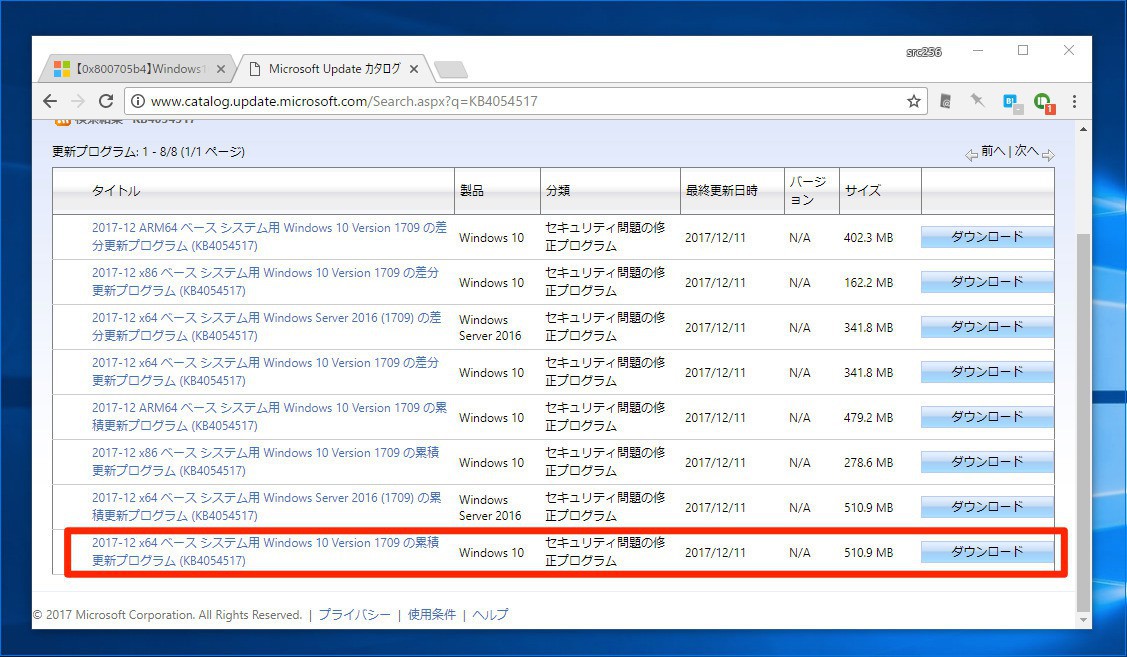Open the 使用条件 footer link
This screenshot has width=1127, height=657.
[x=431, y=615]
